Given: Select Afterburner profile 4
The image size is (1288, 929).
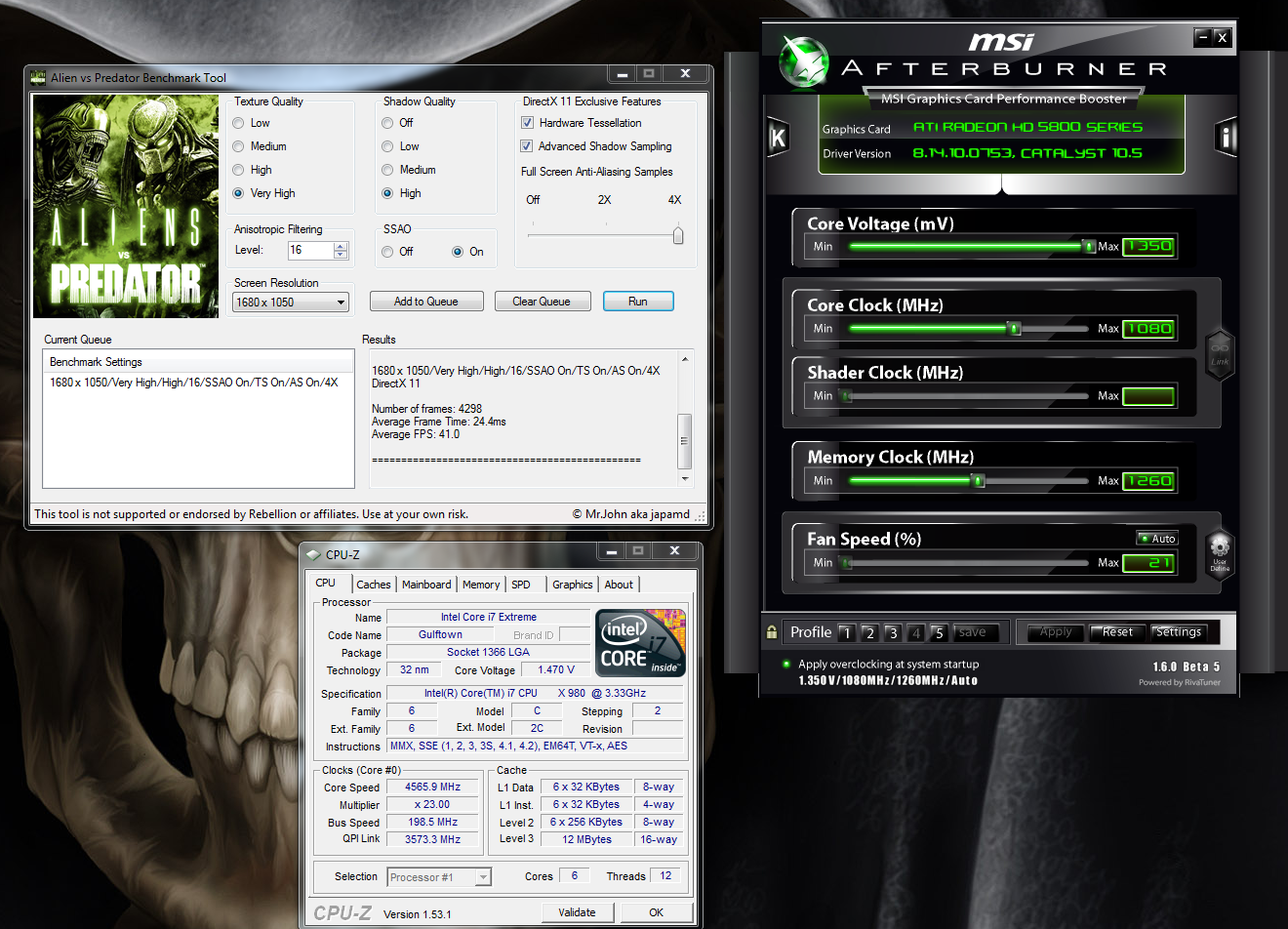Looking at the screenshot, I should tap(915, 632).
